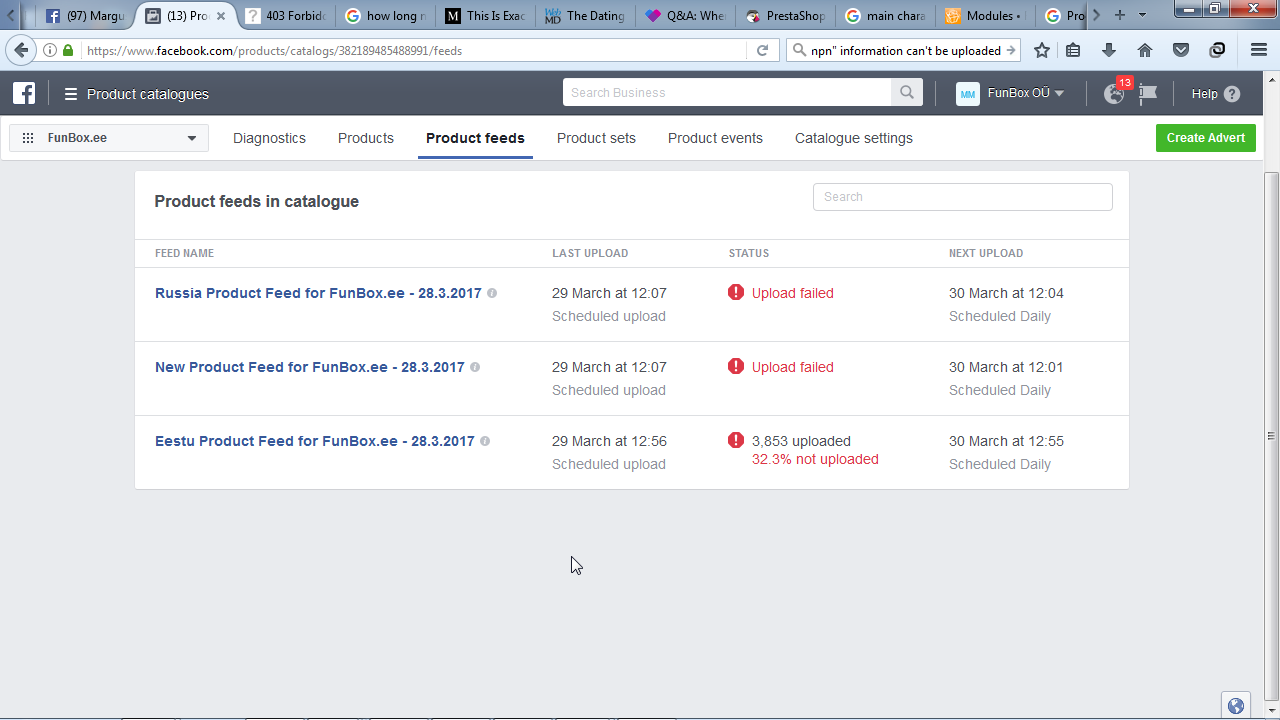Switch to the Diagnostics tab

(269, 138)
